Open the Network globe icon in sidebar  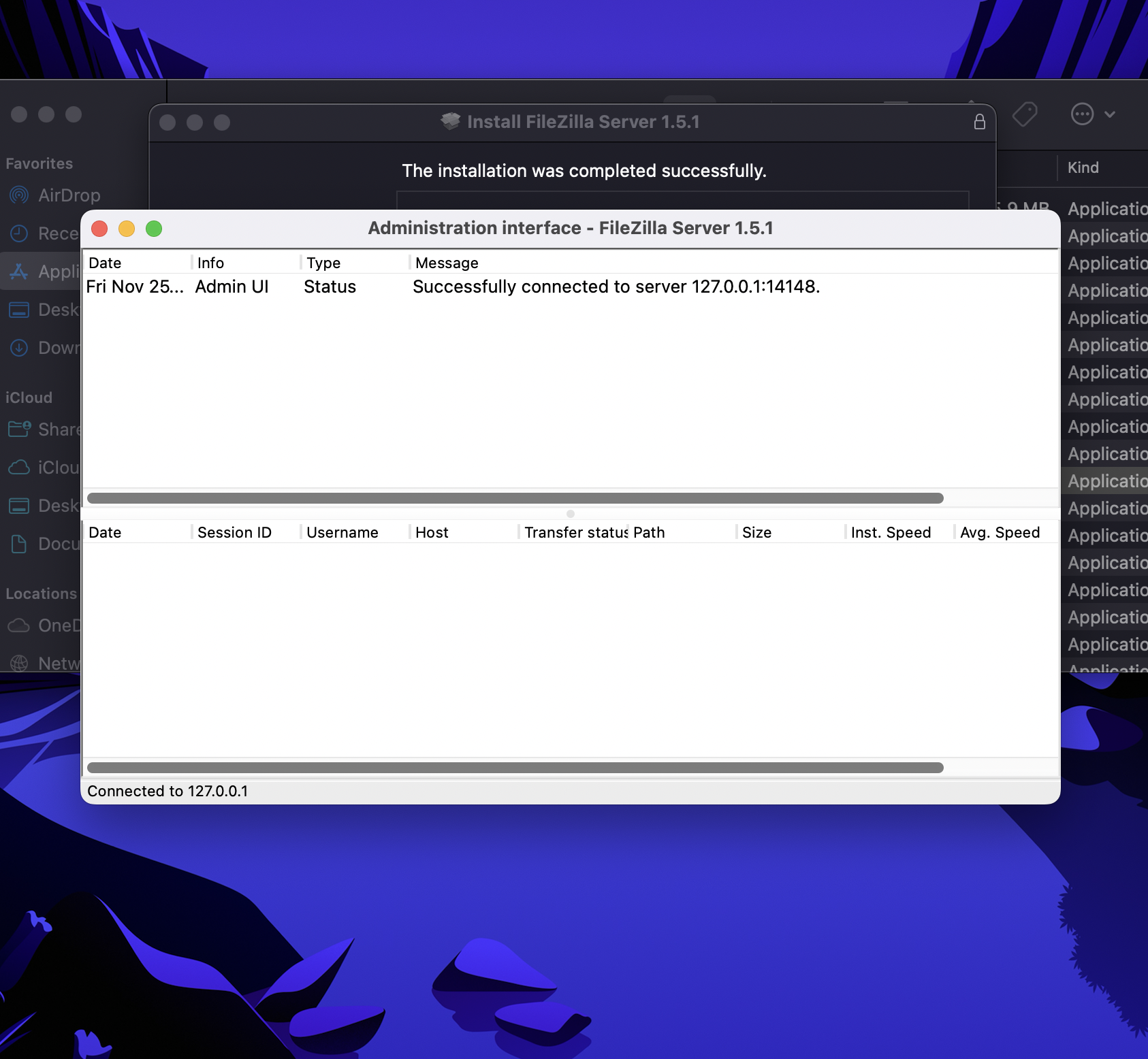coord(19,664)
